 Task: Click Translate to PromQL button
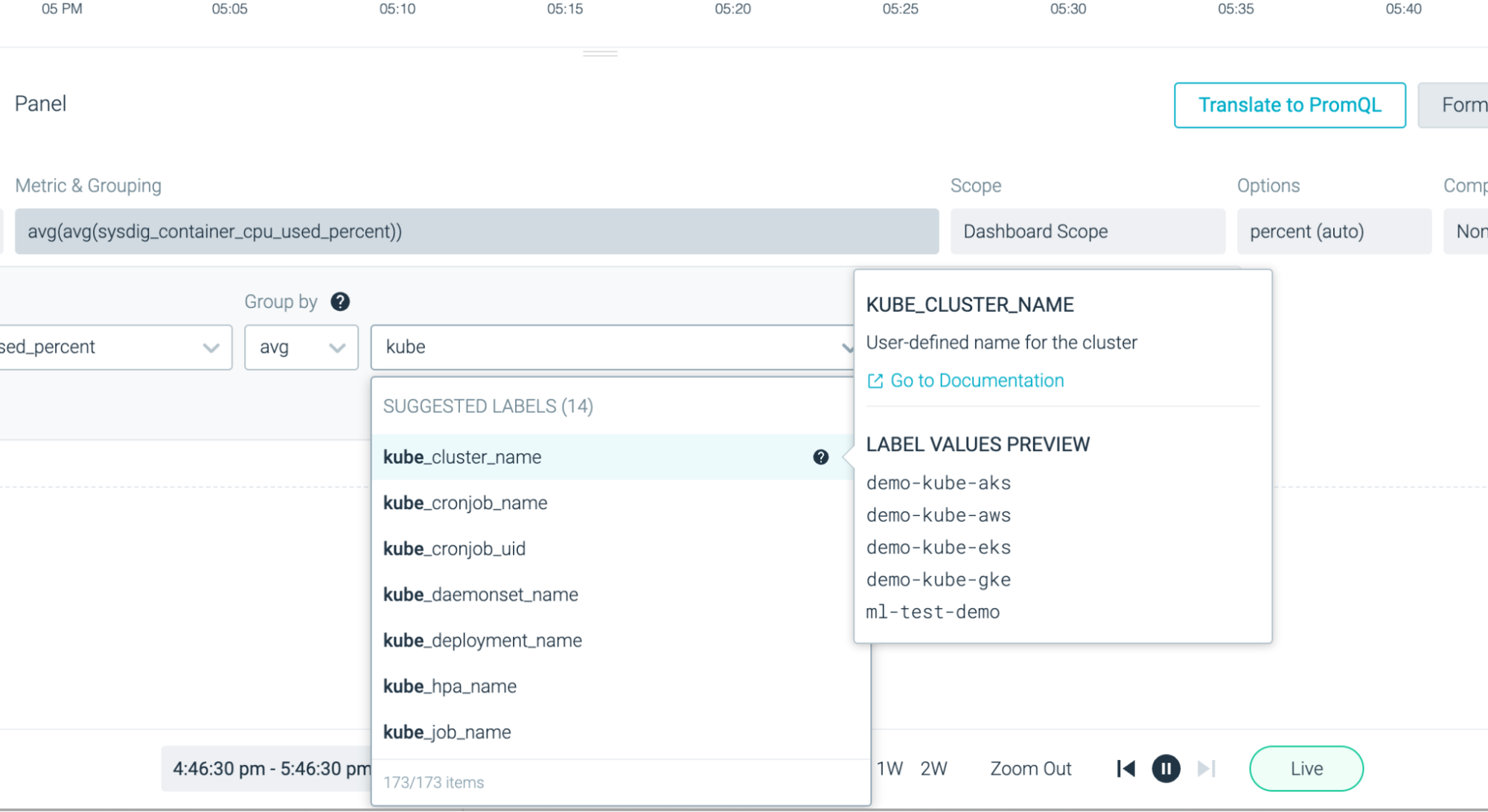tap(1289, 105)
